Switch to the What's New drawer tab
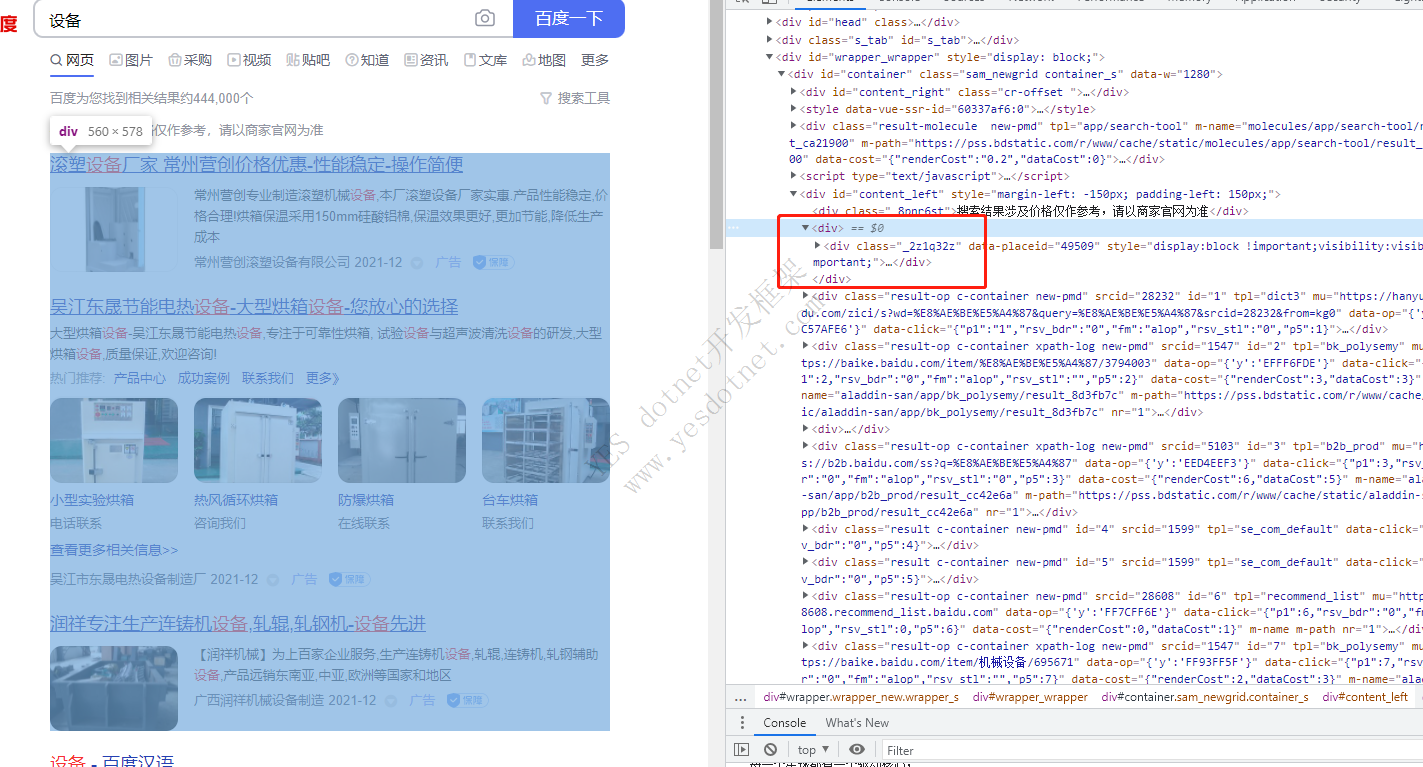Image resolution: width=1423 pixels, height=767 pixels. pos(857,723)
